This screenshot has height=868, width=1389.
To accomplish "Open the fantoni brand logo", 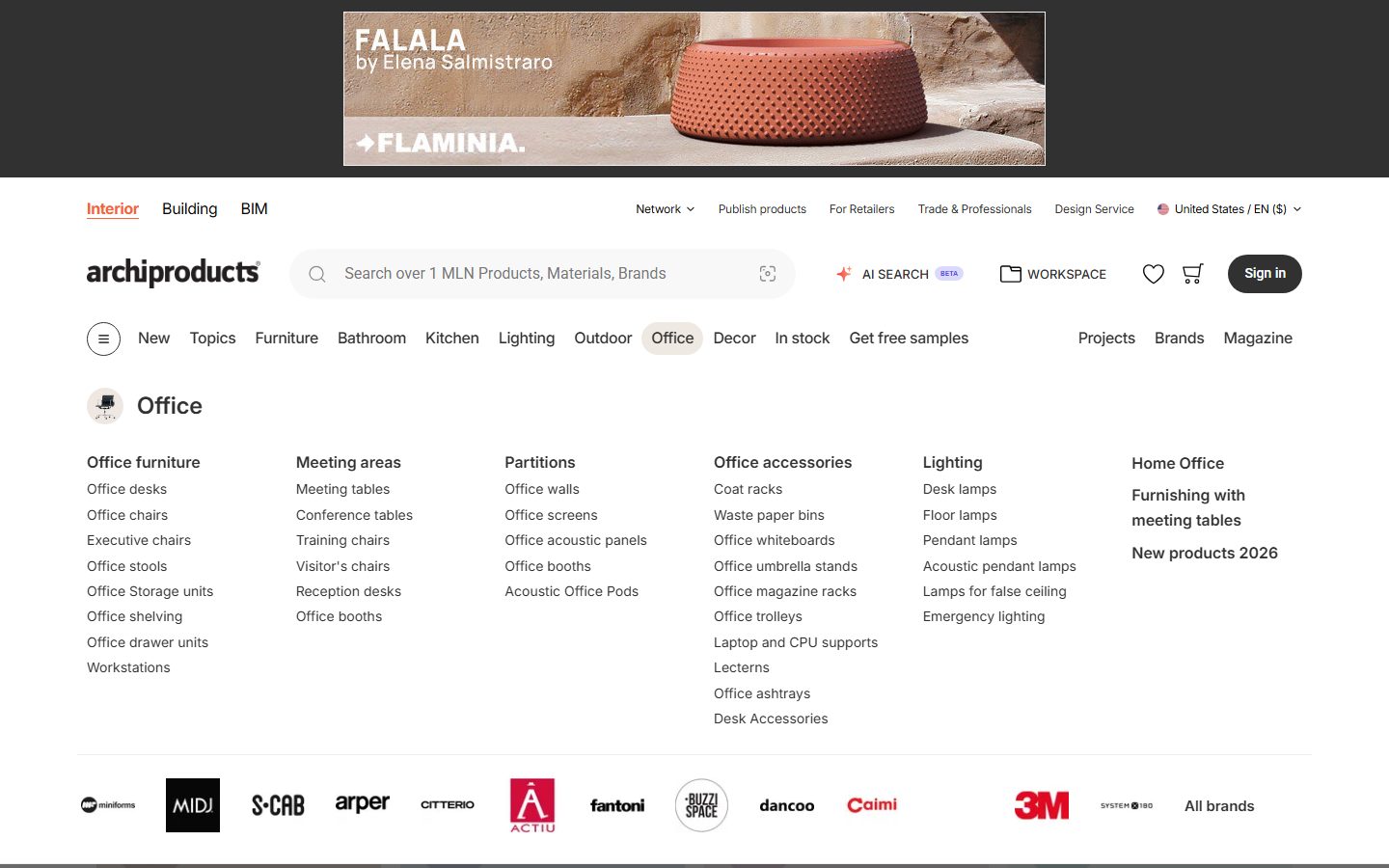I will [x=617, y=805].
